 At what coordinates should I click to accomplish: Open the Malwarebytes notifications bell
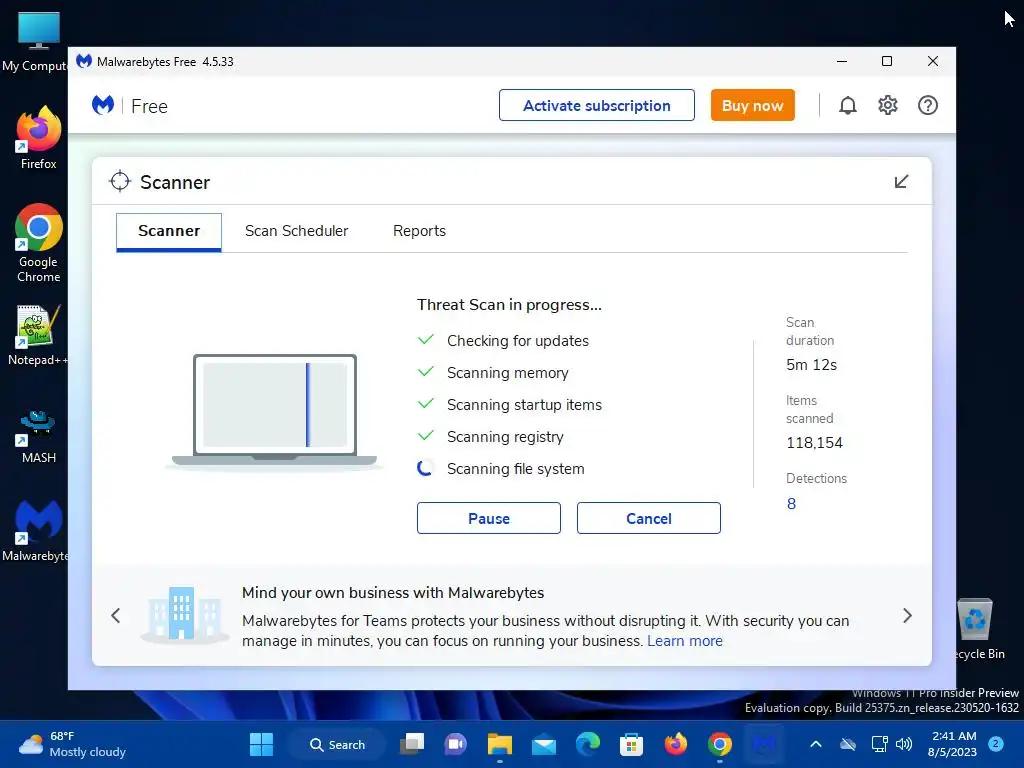click(848, 105)
